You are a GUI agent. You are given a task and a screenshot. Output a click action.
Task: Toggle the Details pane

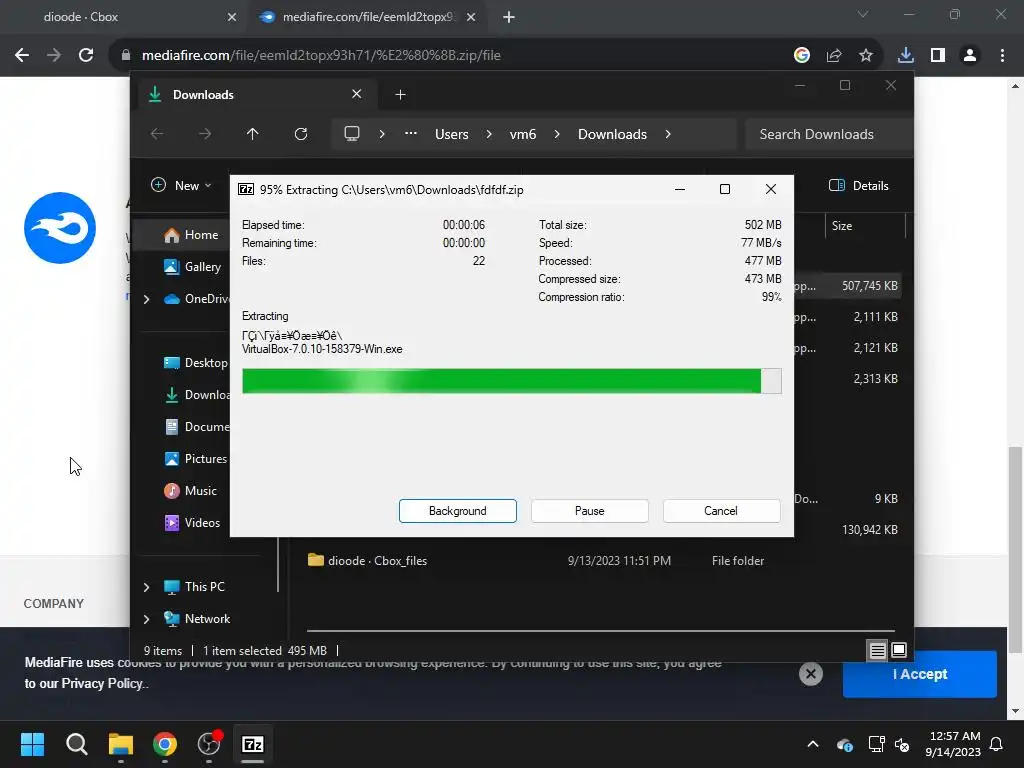click(858, 185)
